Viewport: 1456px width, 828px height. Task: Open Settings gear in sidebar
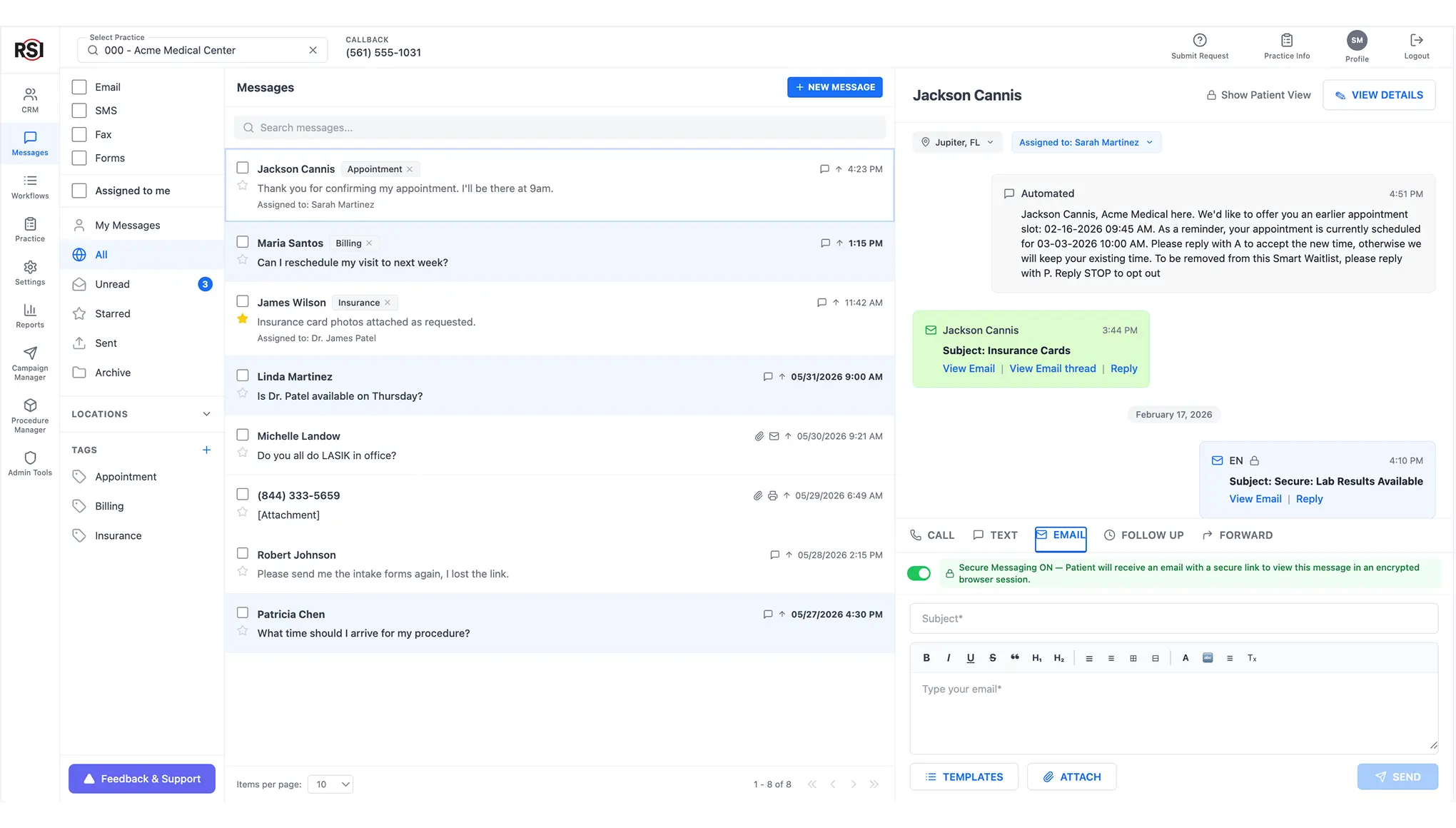pos(30,273)
